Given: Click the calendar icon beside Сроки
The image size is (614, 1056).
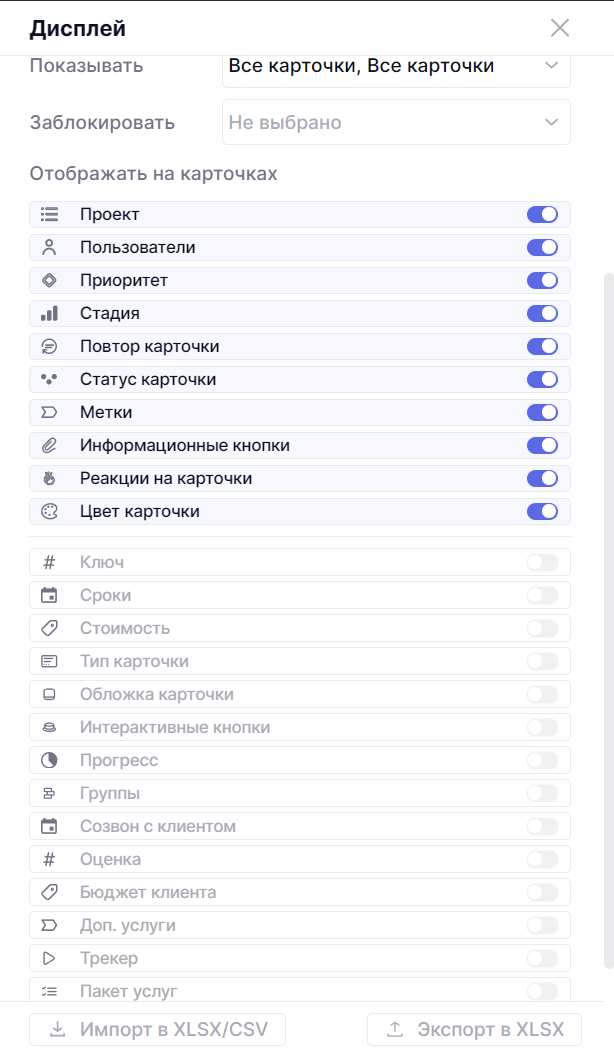Looking at the screenshot, I should [50, 595].
